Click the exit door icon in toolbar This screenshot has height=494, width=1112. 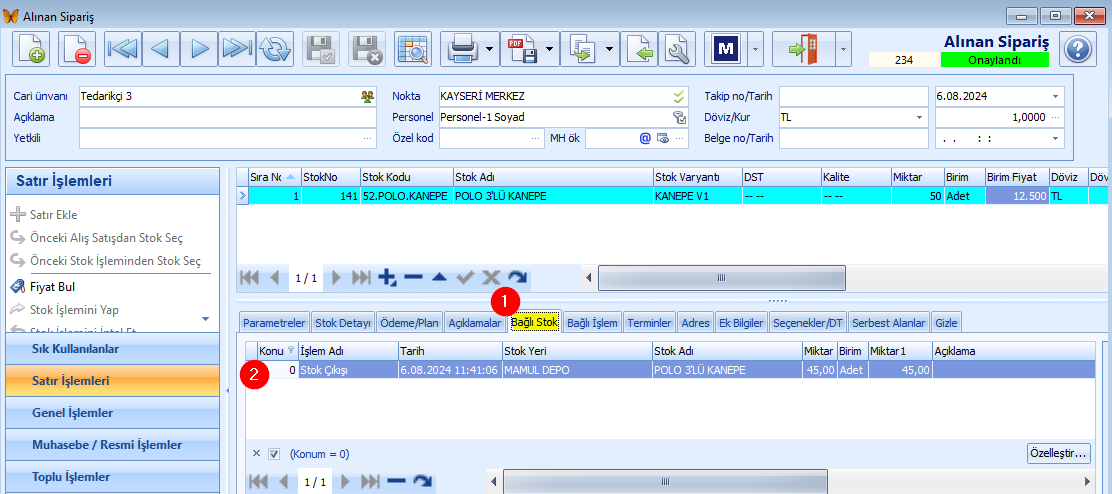click(804, 49)
